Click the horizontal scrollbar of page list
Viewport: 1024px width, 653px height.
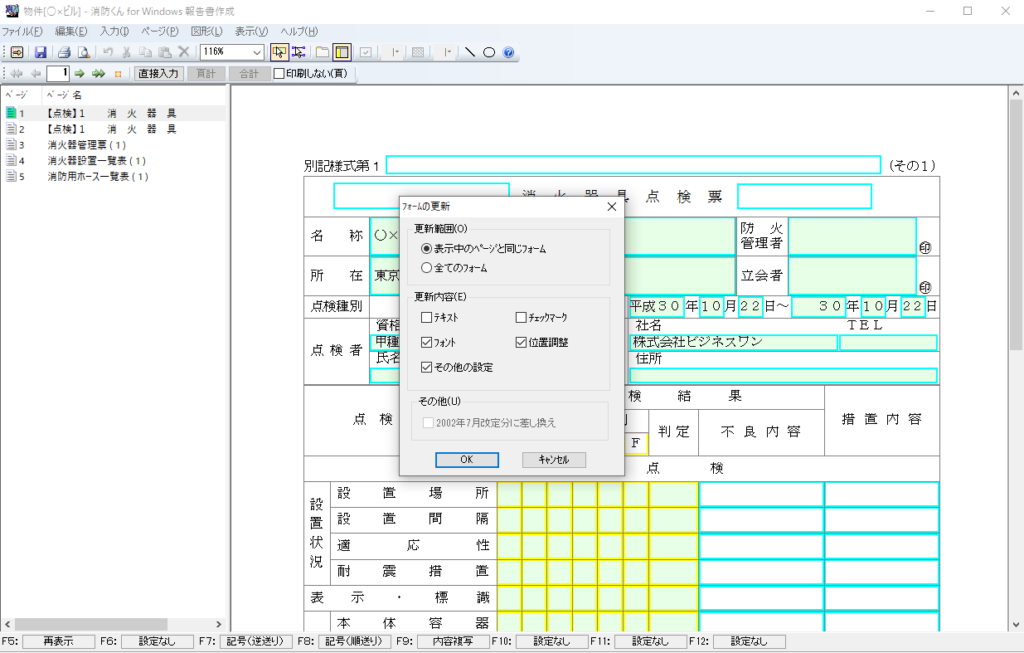tap(113, 624)
